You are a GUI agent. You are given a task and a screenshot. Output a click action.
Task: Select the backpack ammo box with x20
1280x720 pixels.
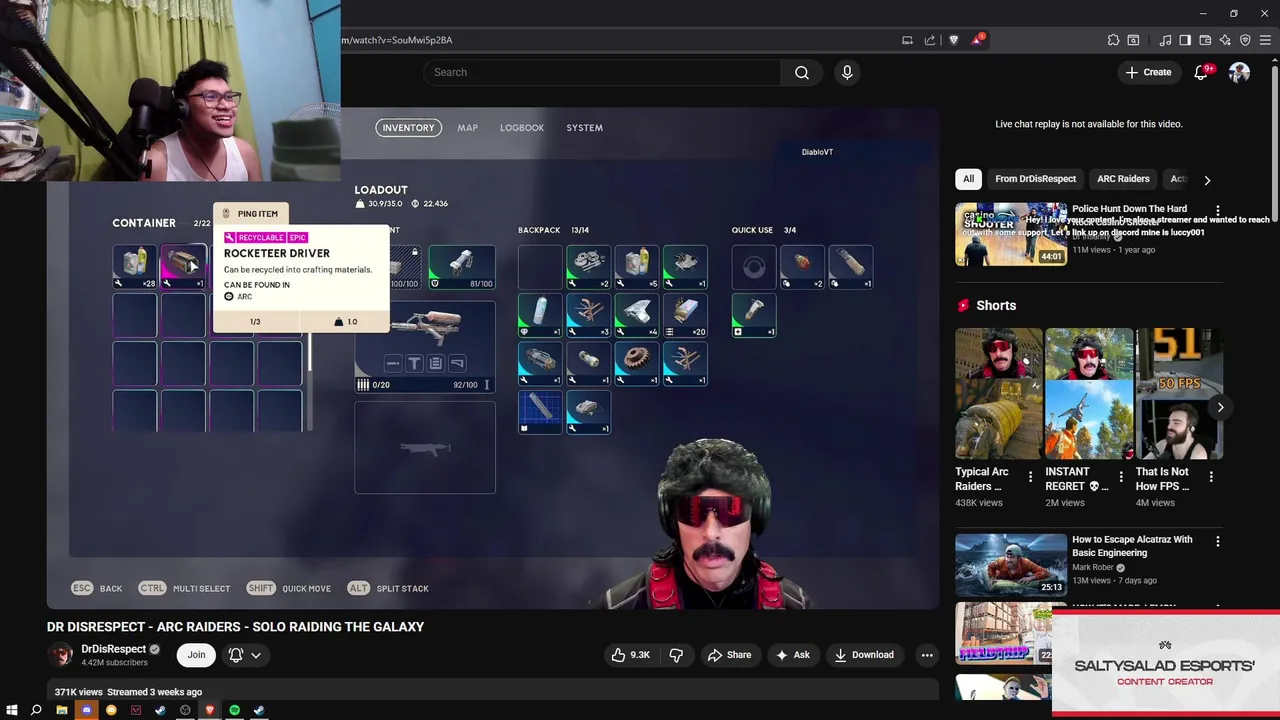(x=684, y=315)
